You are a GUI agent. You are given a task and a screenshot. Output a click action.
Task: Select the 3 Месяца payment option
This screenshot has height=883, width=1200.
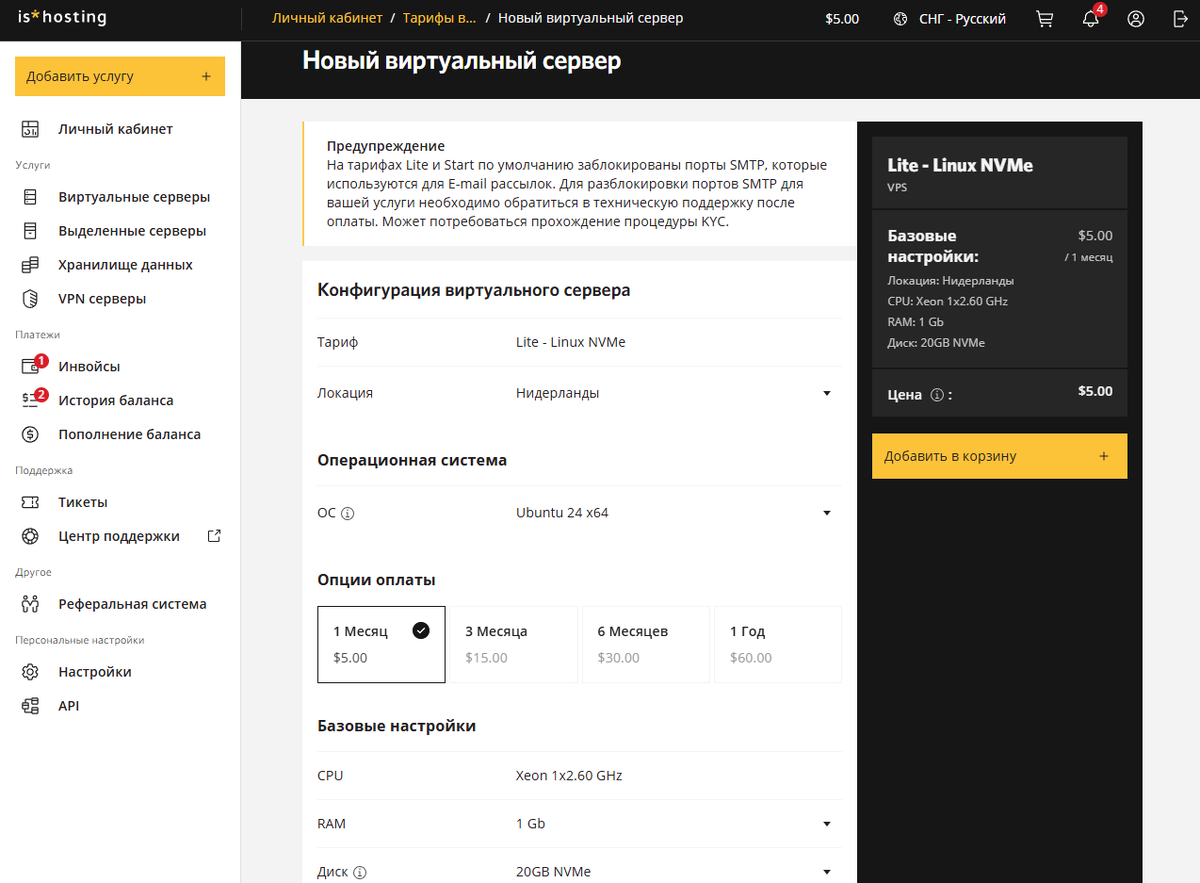(x=513, y=643)
